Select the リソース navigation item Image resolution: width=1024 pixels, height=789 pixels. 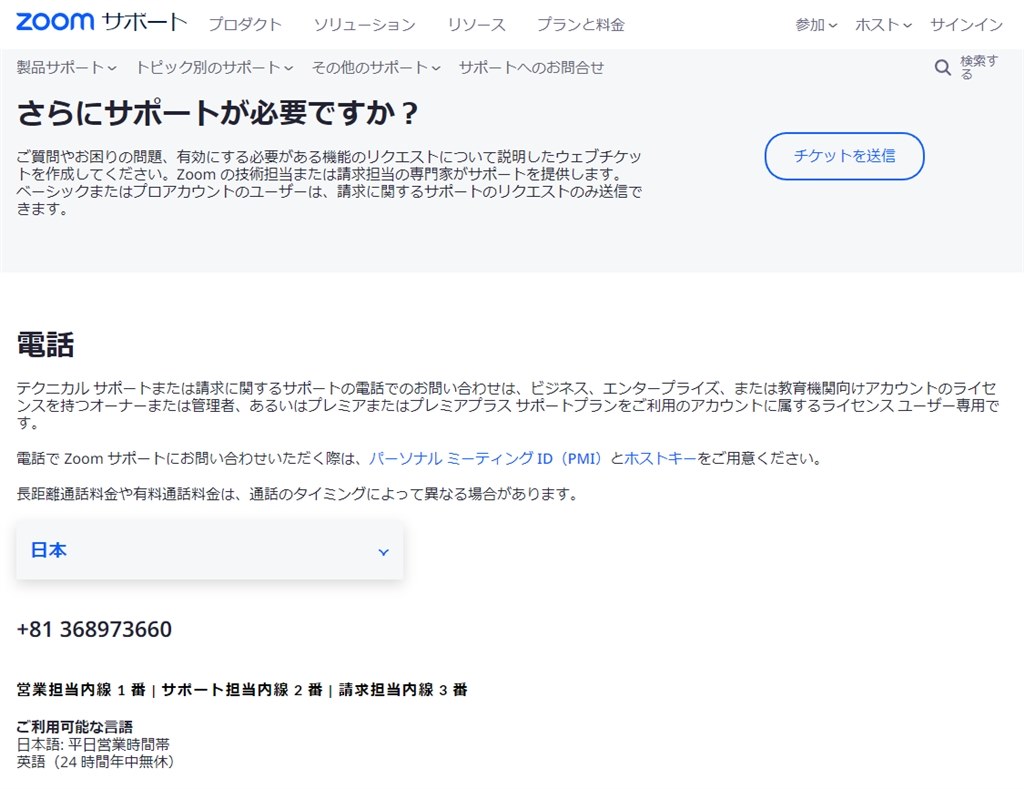click(477, 24)
